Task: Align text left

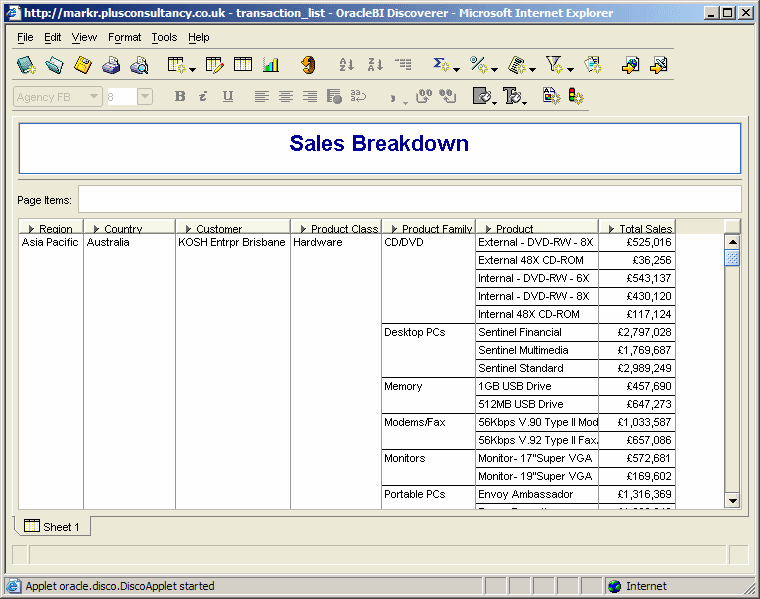Action: click(x=262, y=96)
